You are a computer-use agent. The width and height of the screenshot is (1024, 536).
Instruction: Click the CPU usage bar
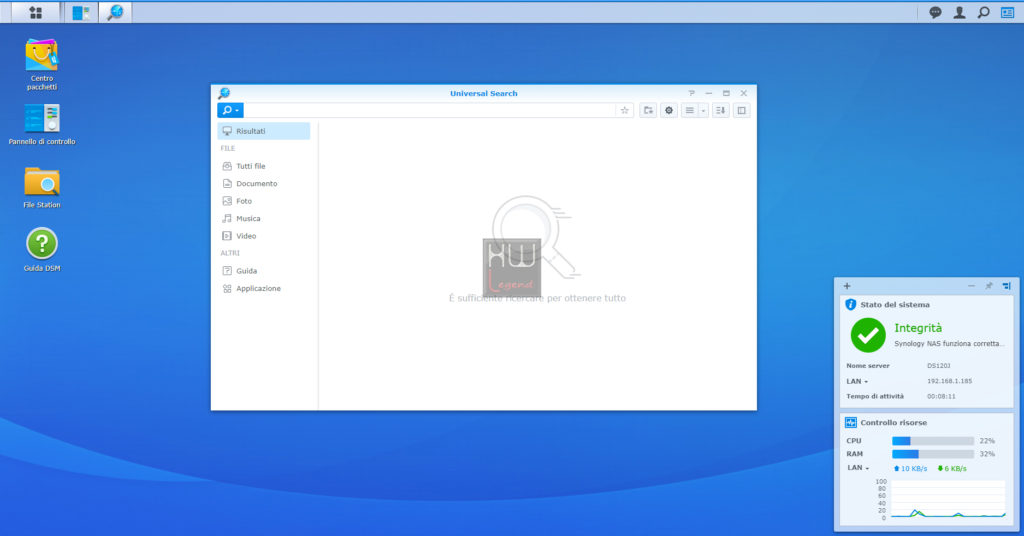(x=933, y=441)
